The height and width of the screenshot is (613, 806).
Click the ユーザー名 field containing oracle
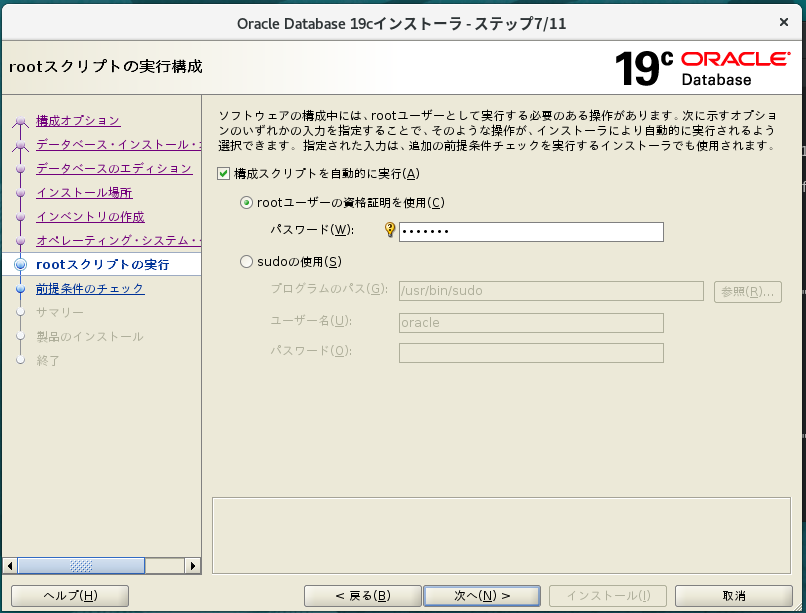531,323
